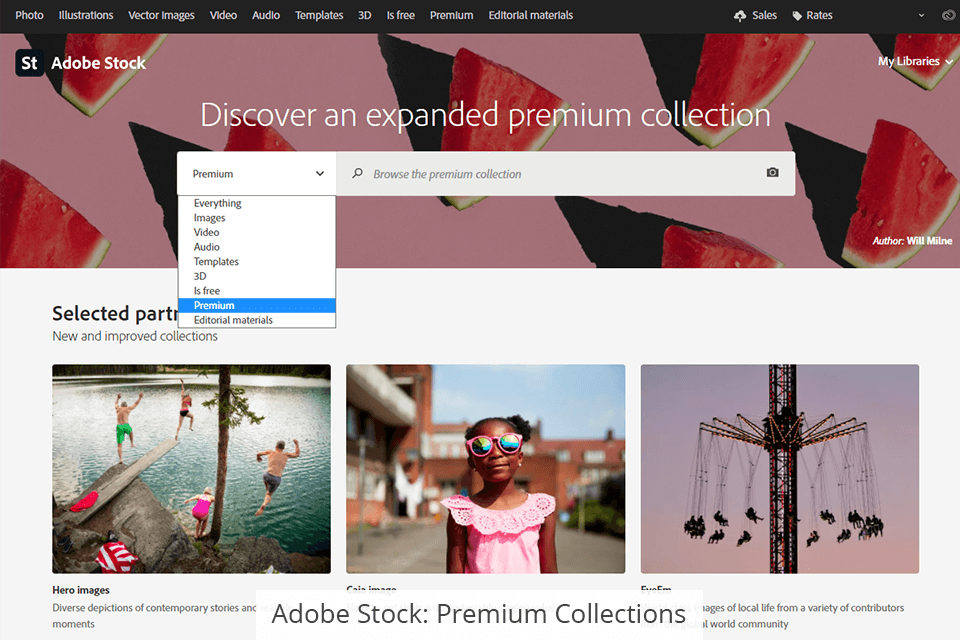Click the Creative Cloud icon in top bar
960x640 pixels.
coord(948,15)
